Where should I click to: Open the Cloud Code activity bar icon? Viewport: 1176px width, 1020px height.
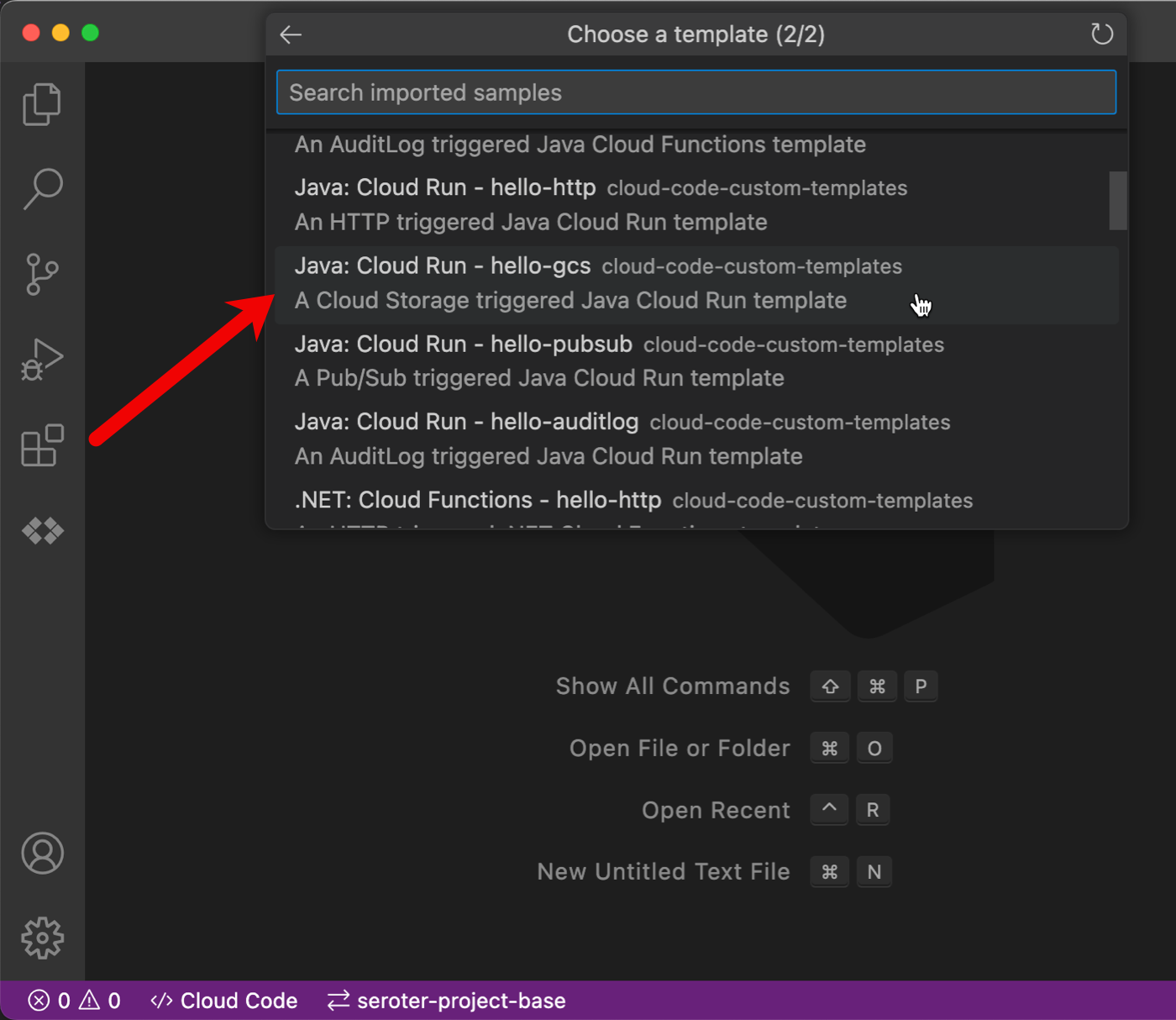tap(42, 531)
